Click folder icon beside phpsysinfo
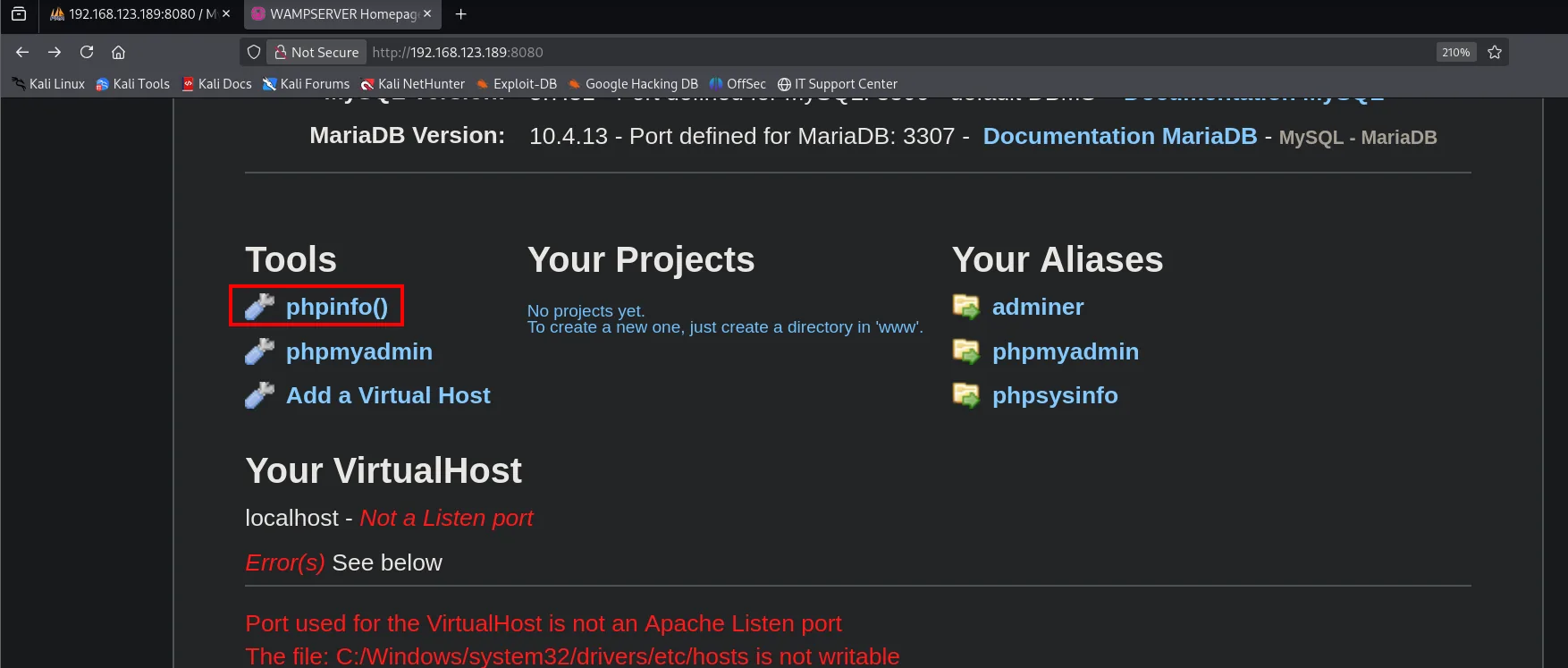Screen dimensions: 1568x668 pos(966,395)
